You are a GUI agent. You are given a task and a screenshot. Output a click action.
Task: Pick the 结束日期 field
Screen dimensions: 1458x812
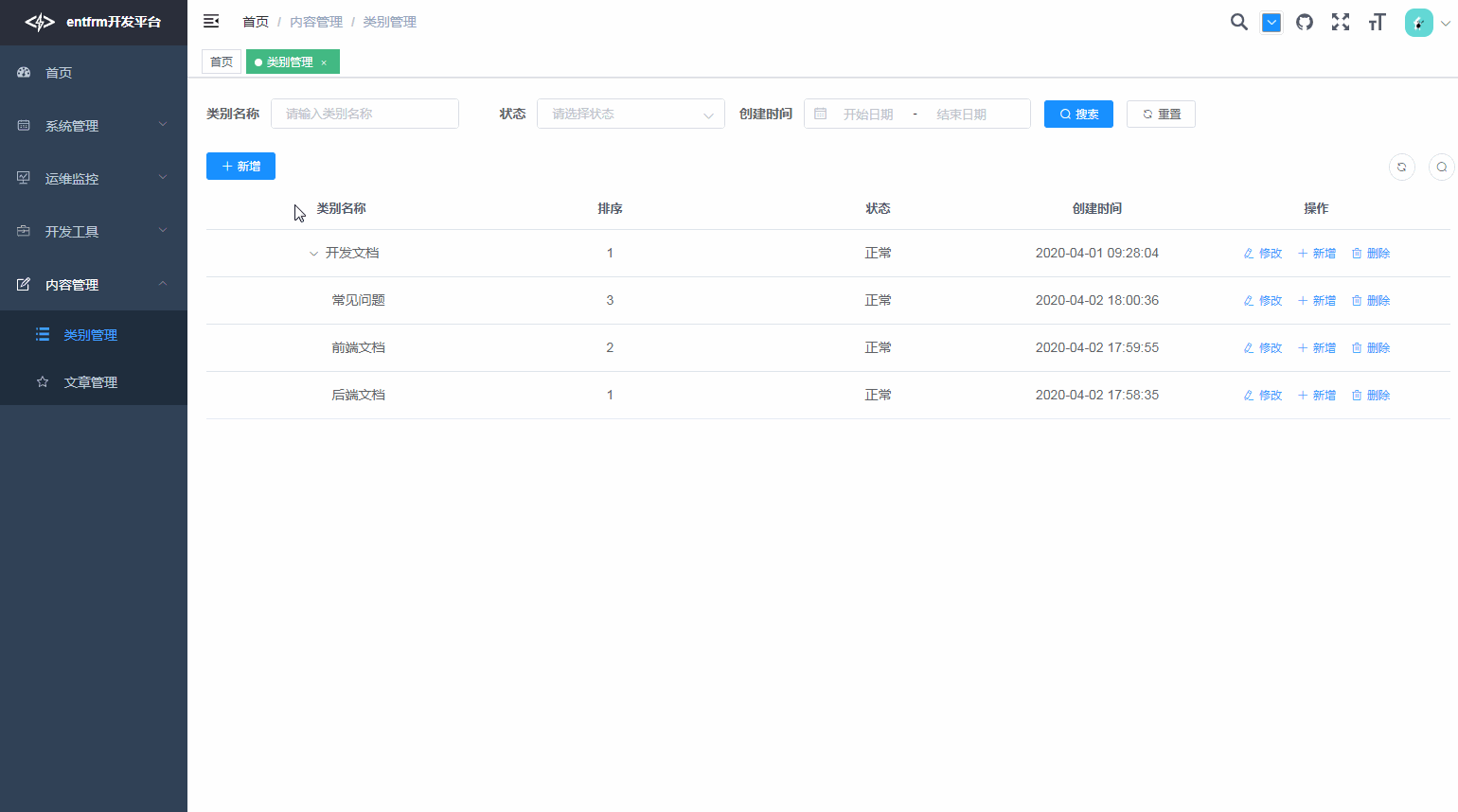click(961, 114)
